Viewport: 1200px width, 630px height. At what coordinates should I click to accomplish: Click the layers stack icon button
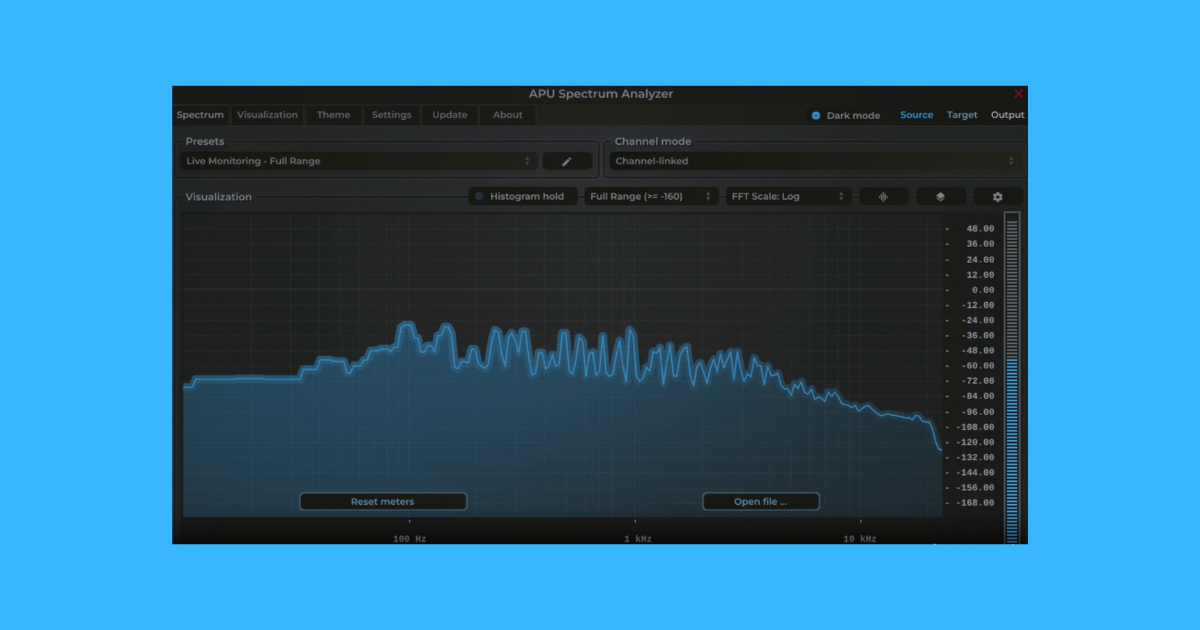coord(941,197)
